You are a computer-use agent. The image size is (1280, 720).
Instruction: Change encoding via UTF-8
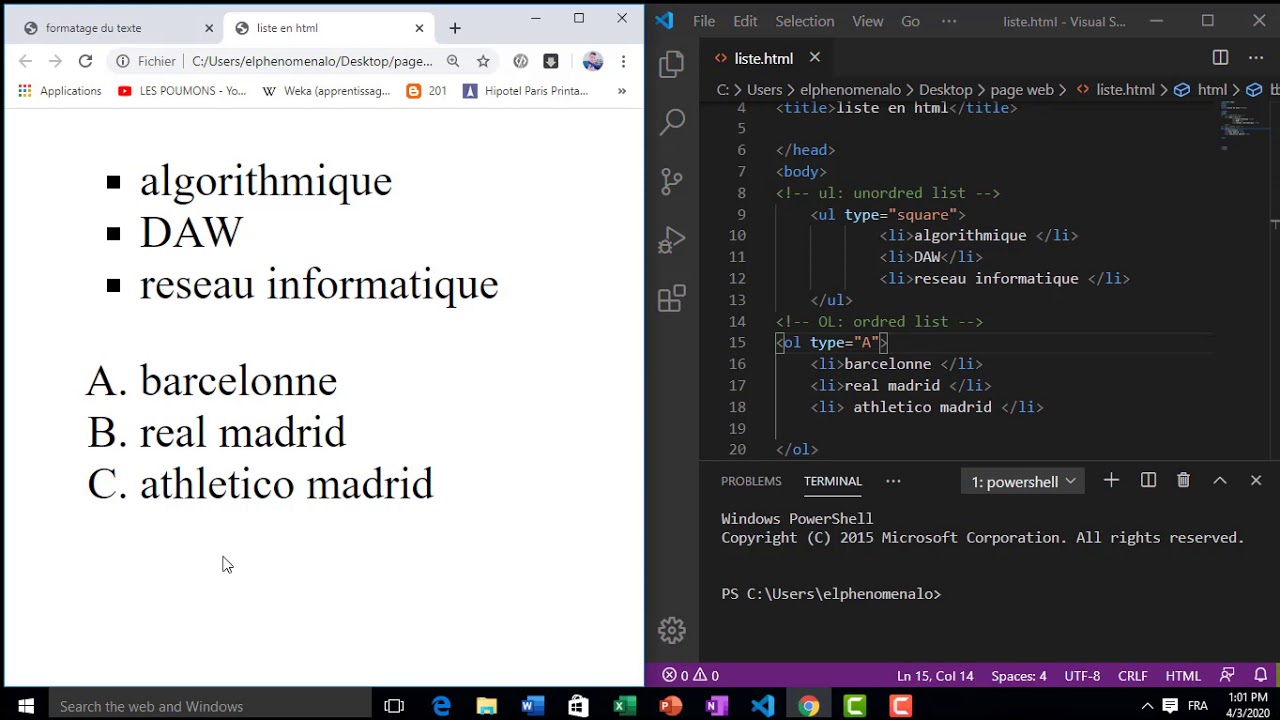pyautogui.click(x=1082, y=676)
